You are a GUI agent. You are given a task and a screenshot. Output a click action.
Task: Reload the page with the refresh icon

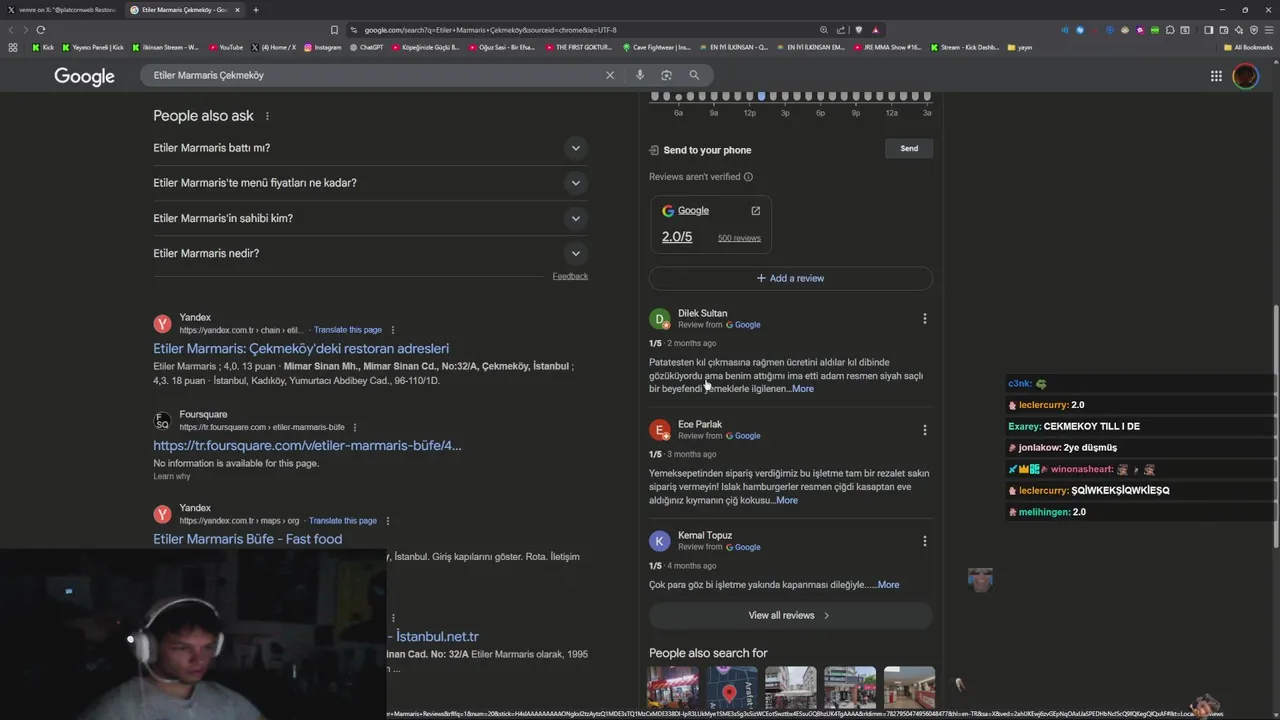point(41,30)
